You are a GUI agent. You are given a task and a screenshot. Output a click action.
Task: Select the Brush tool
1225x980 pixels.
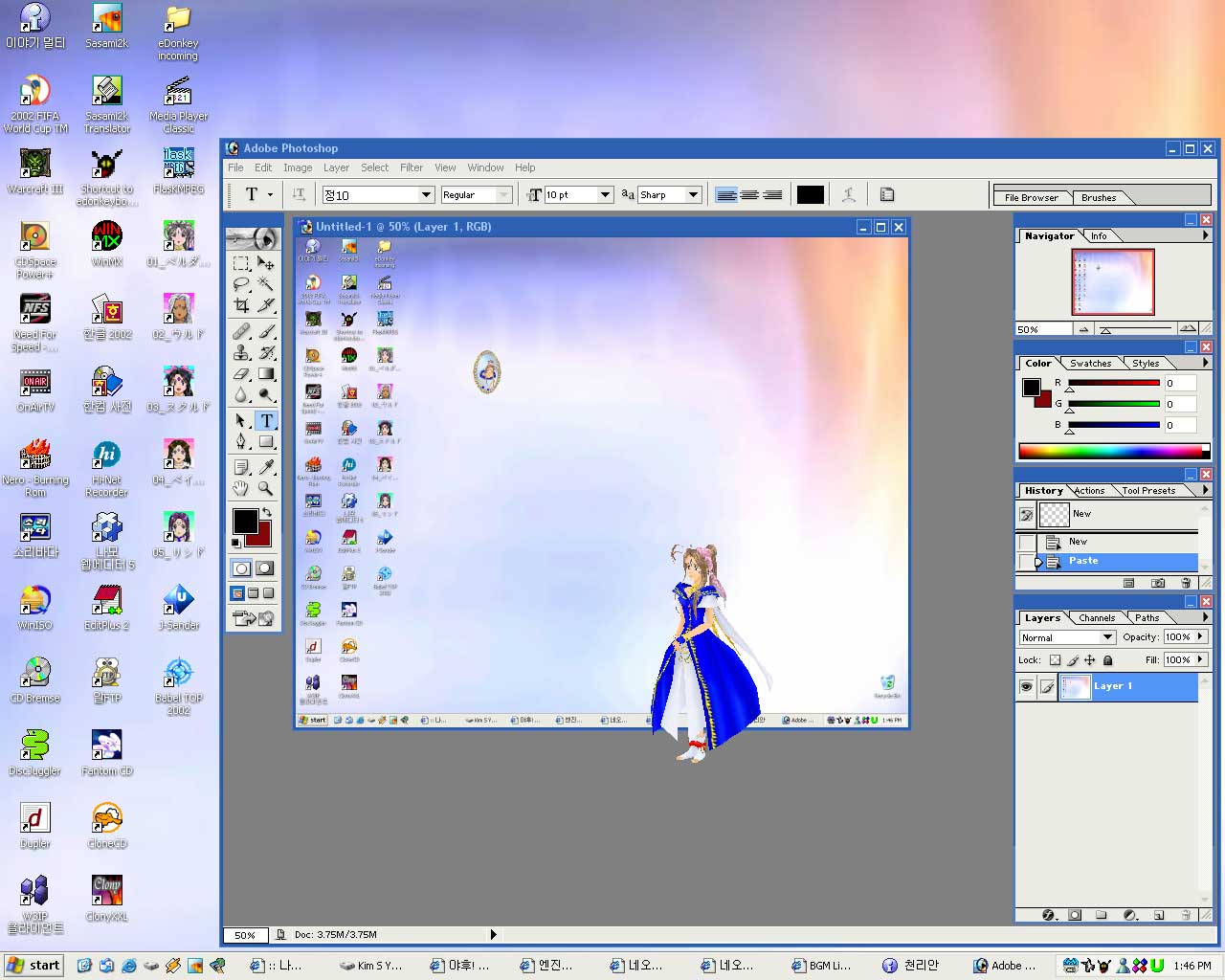coord(266,331)
